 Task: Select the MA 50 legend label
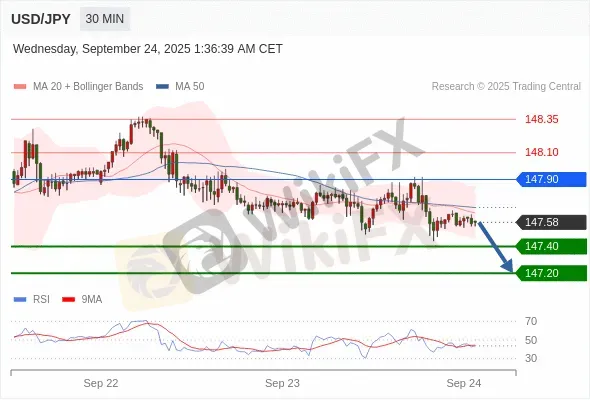[x=190, y=87]
